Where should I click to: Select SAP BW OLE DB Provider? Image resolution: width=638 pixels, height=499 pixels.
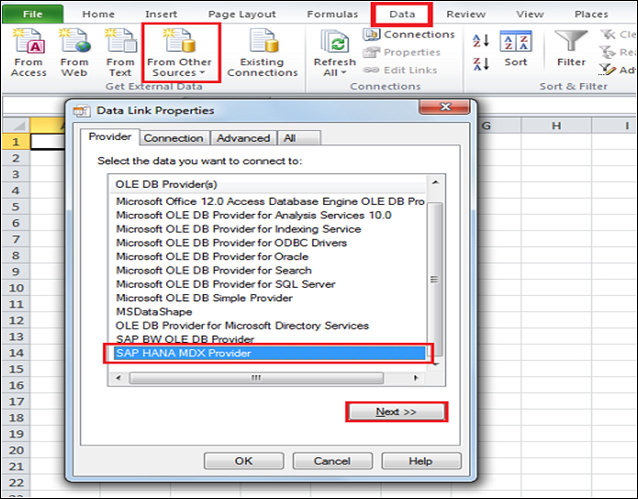[x=185, y=339]
